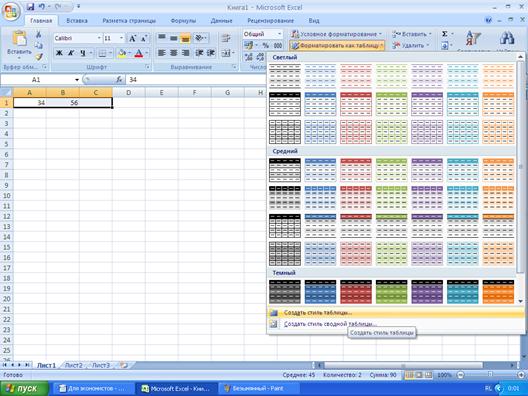Toggle italic formatting (К) button

pos(71,53)
